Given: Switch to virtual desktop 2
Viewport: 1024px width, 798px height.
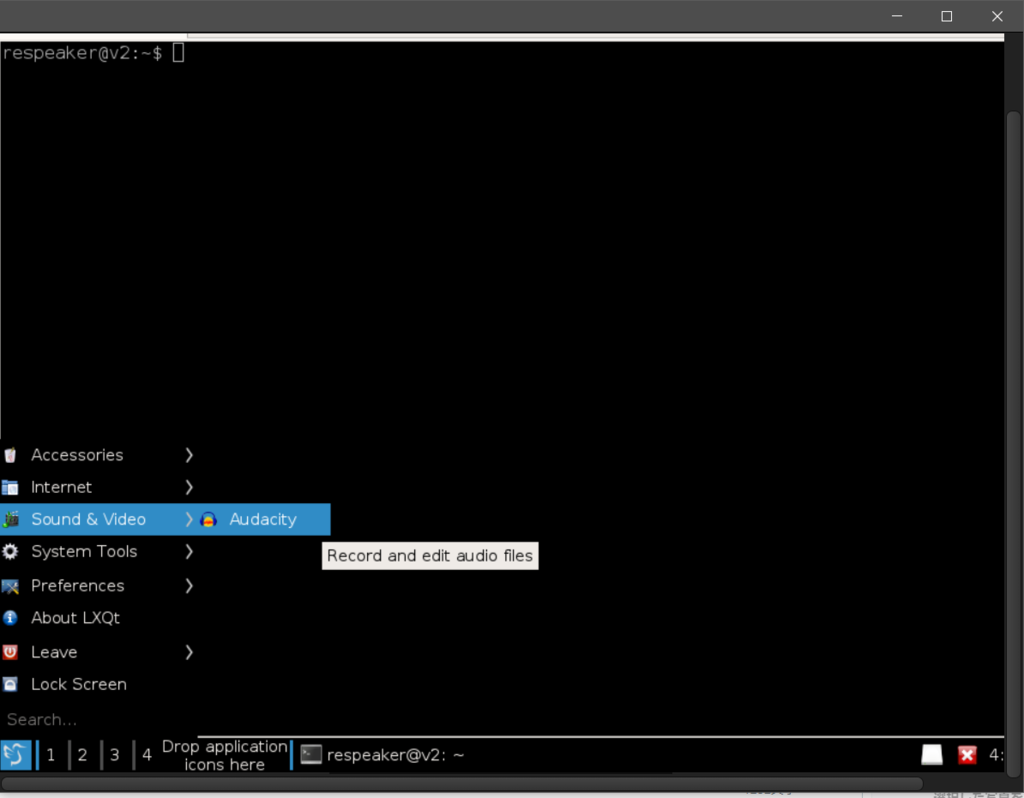Looking at the screenshot, I should (82, 755).
